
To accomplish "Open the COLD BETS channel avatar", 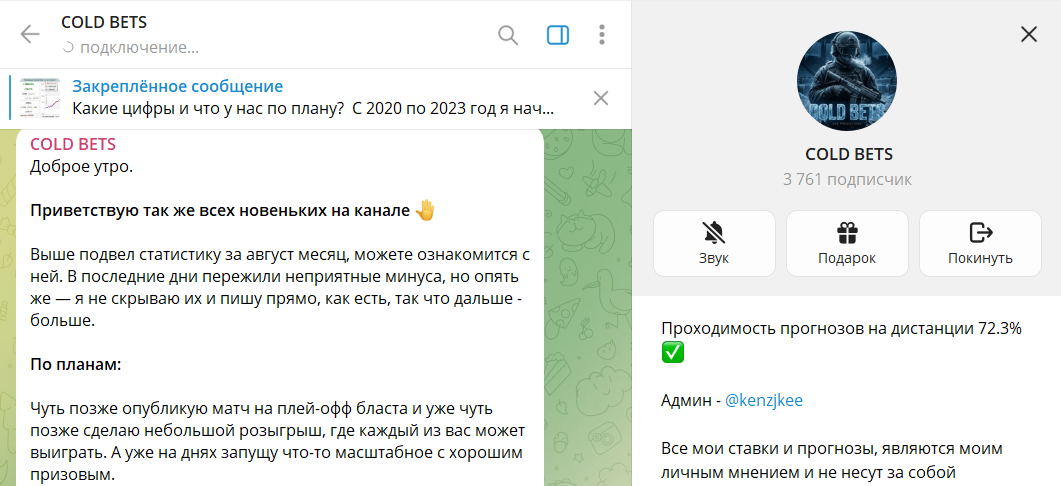I will [846, 81].
